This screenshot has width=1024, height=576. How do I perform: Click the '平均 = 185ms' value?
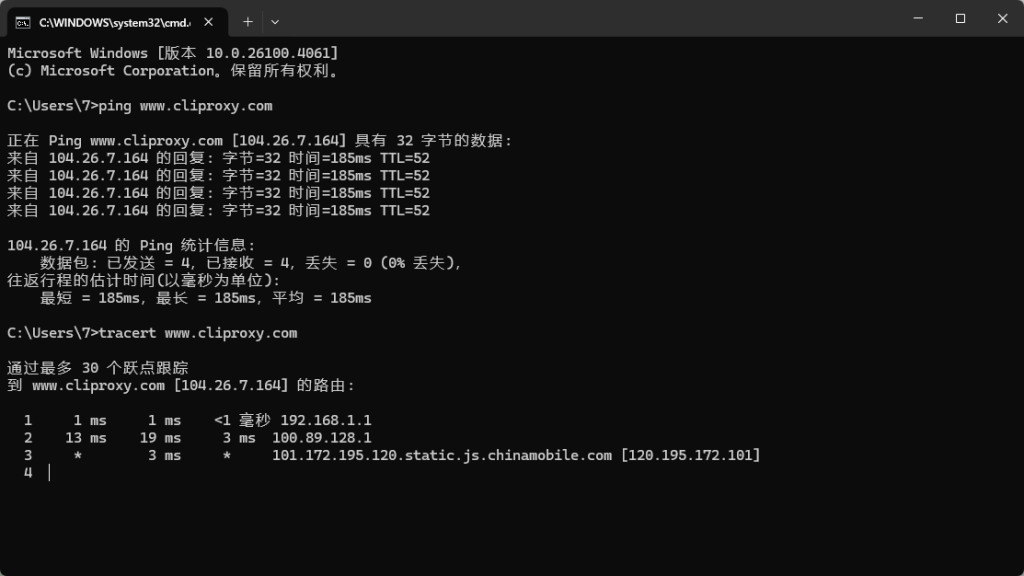[x=322, y=298]
